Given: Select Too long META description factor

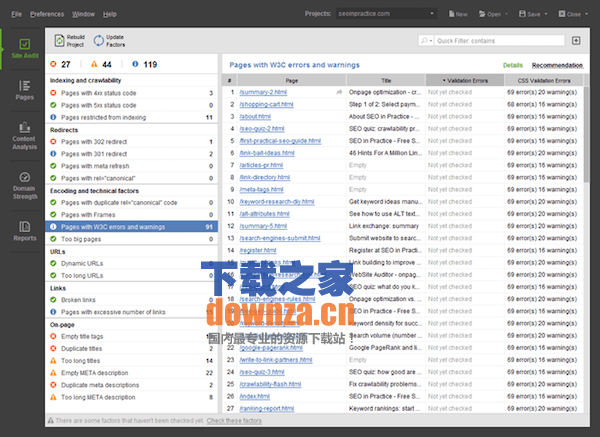Looking at the screenshot, I should click(131, 397).
